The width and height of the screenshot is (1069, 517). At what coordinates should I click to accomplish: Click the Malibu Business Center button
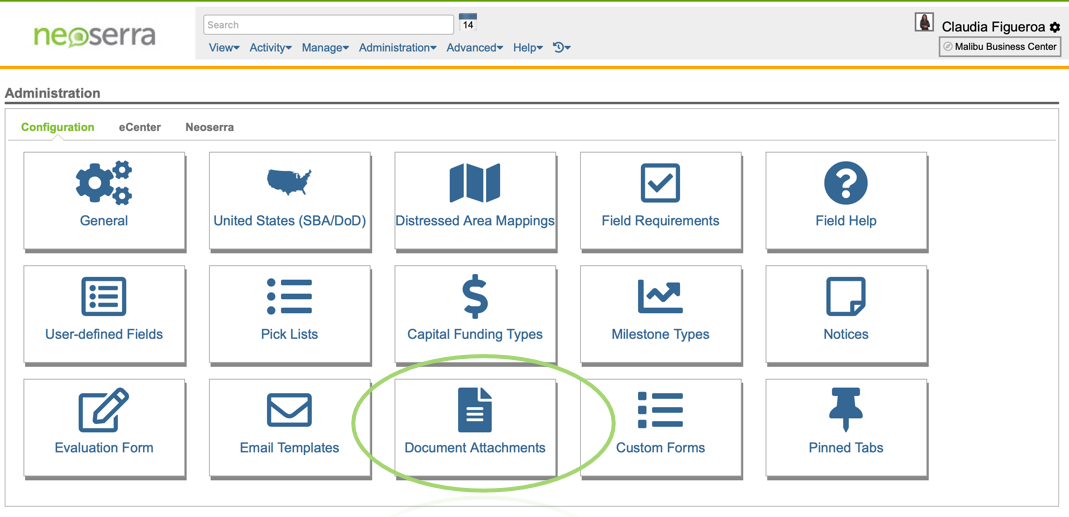point(999,46)
